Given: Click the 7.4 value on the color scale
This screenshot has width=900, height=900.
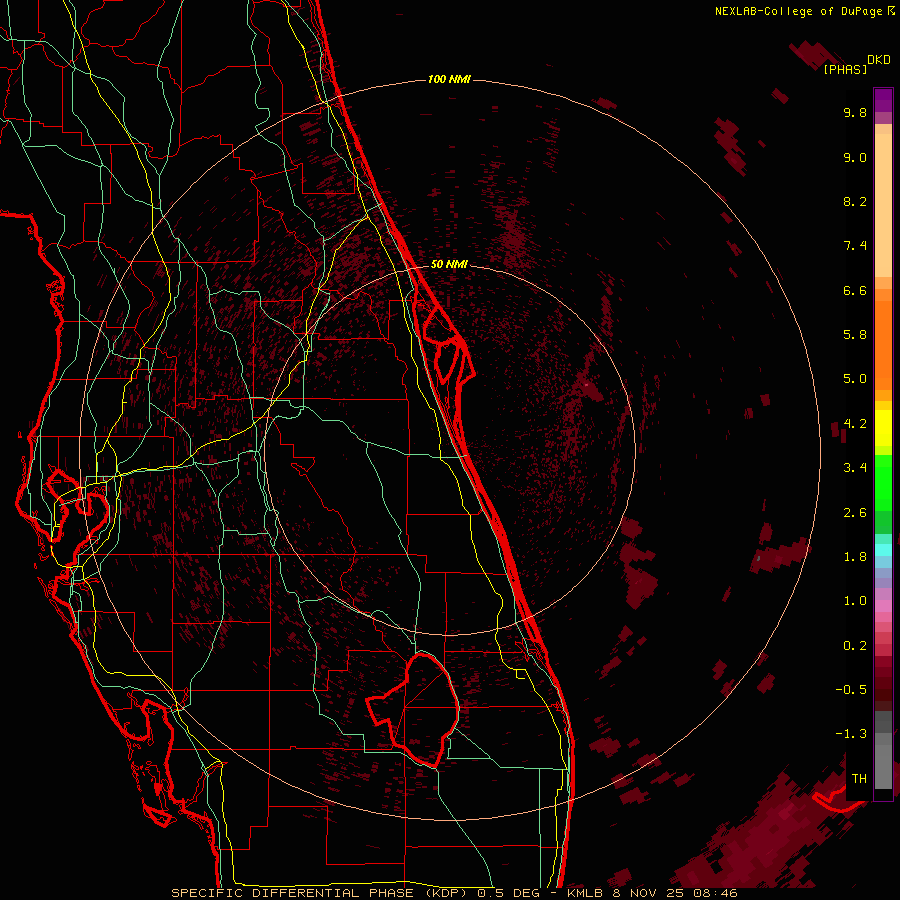Looking at the screenshot, I should 855,246.
